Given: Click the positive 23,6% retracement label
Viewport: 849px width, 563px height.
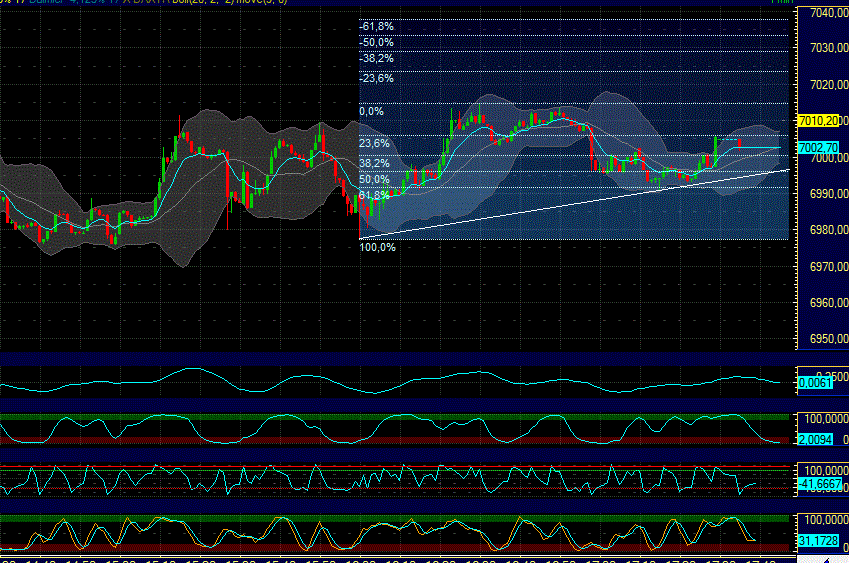Looking at the screenshot, I should [374, 143].
